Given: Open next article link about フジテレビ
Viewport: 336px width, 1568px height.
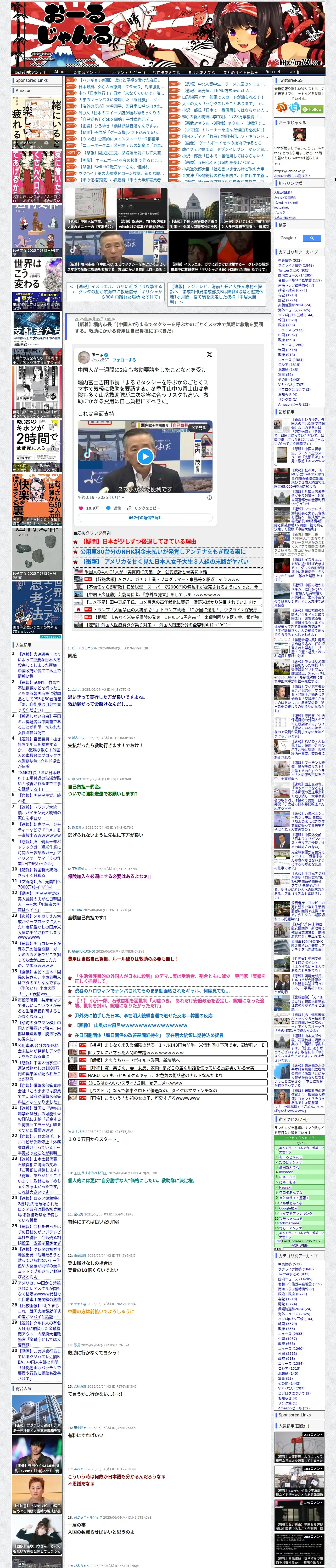Looking at the screenshot, I should click(216, 294).
